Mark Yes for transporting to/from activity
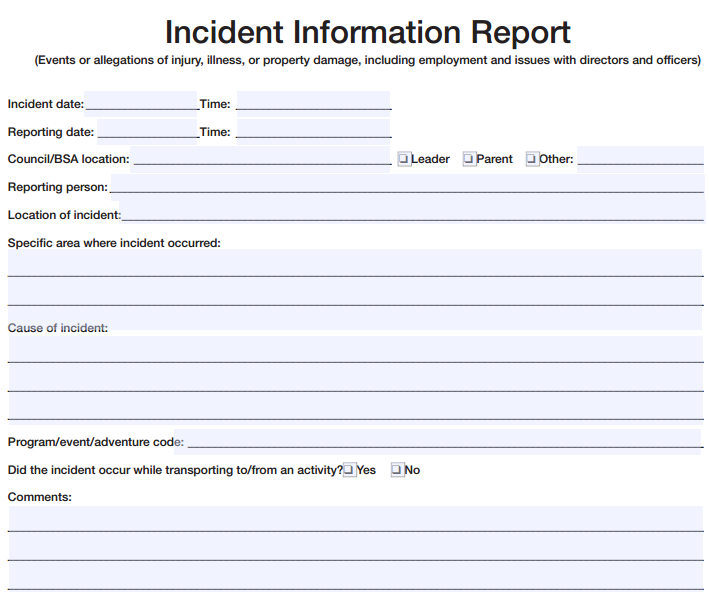The width and height of the screenshot is (709, 592). [349, 470]
